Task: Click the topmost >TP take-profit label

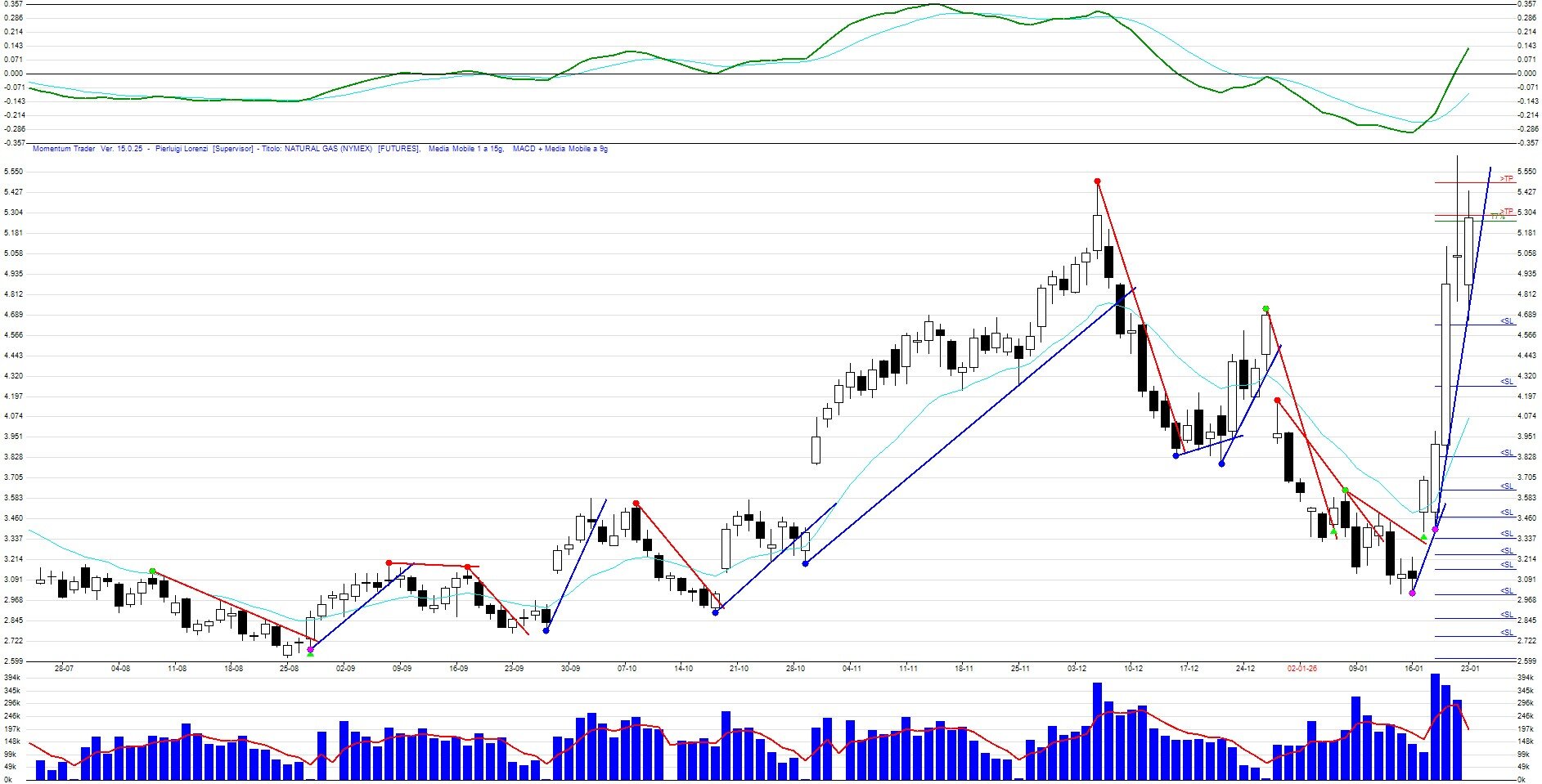Action: click(1507, 179)
